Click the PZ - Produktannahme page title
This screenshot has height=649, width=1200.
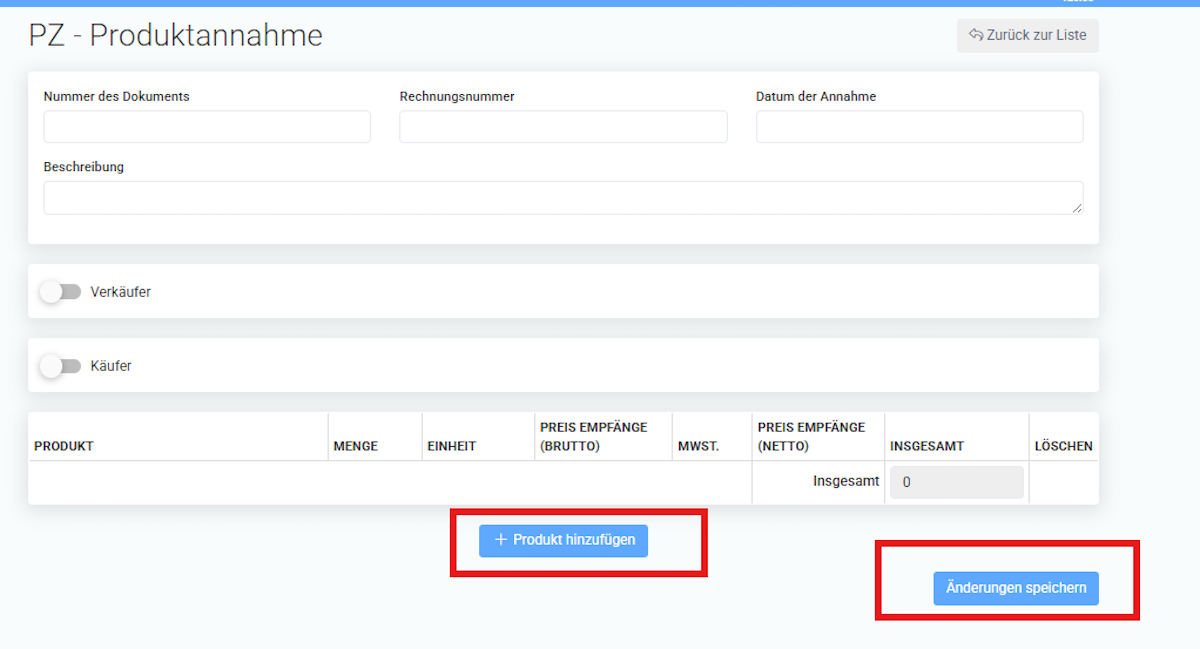point(176,36)
